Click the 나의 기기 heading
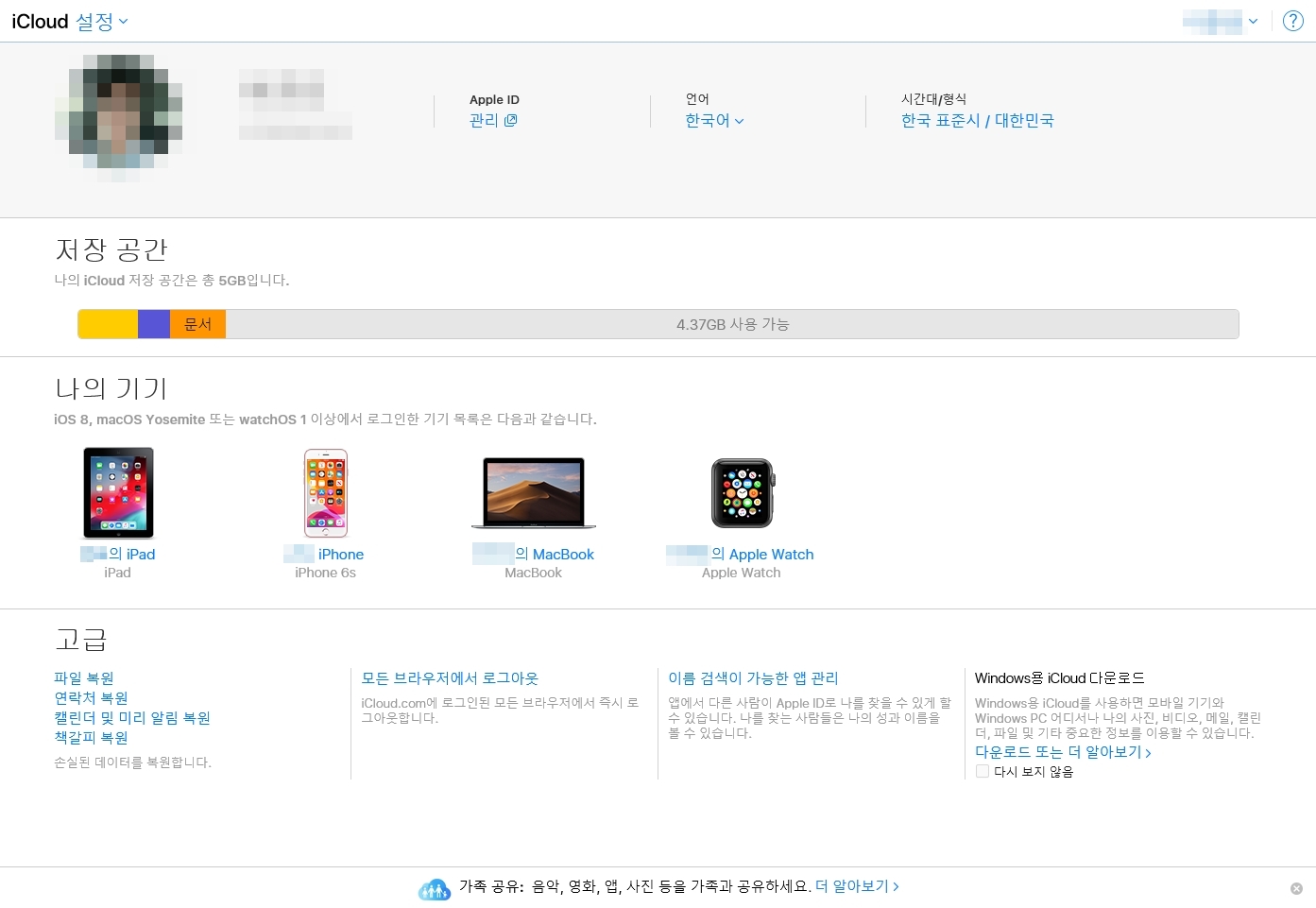This screenshot has width=1316, height=908. coord(111,388)
